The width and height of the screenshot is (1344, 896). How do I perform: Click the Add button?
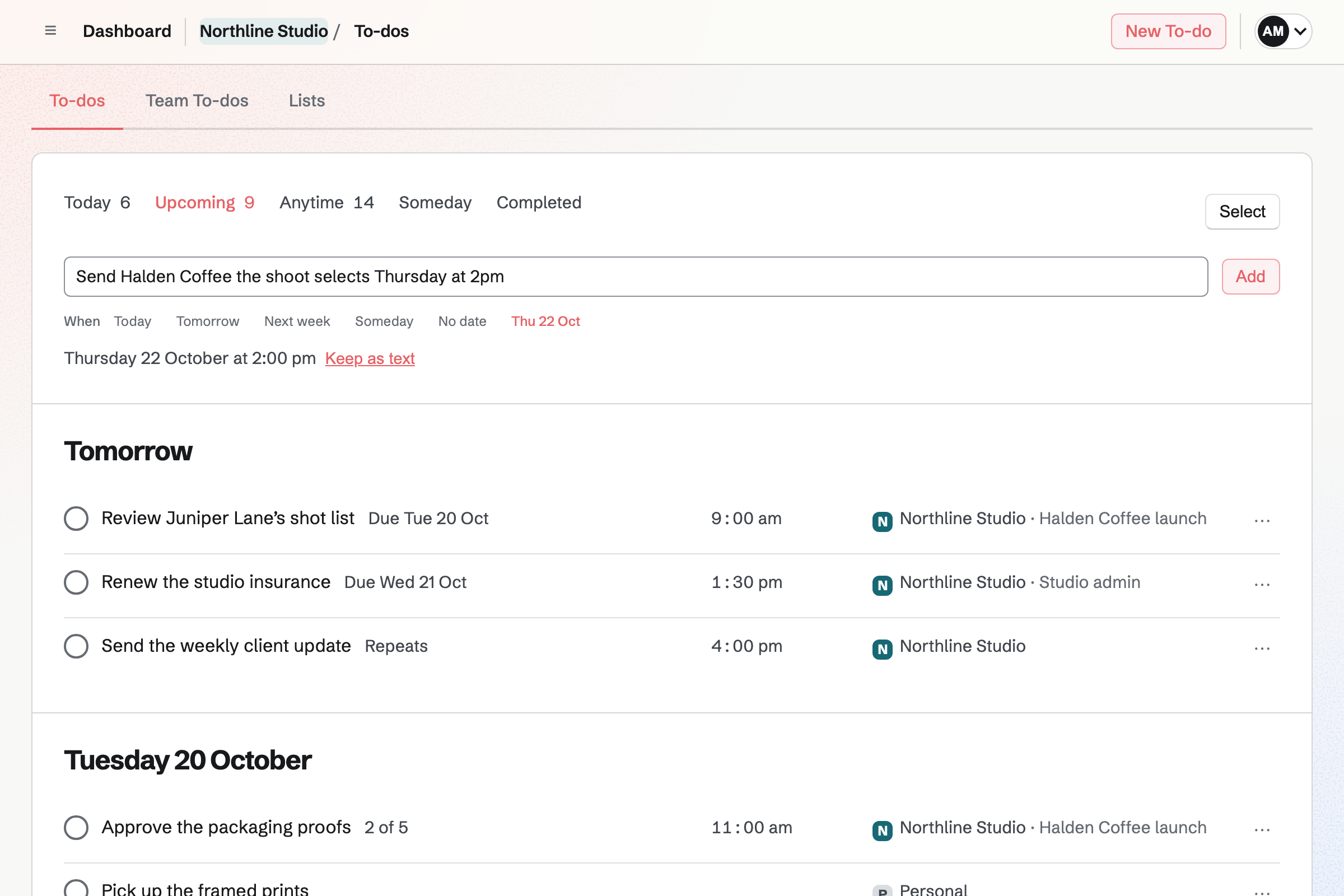pos(1250,277)
